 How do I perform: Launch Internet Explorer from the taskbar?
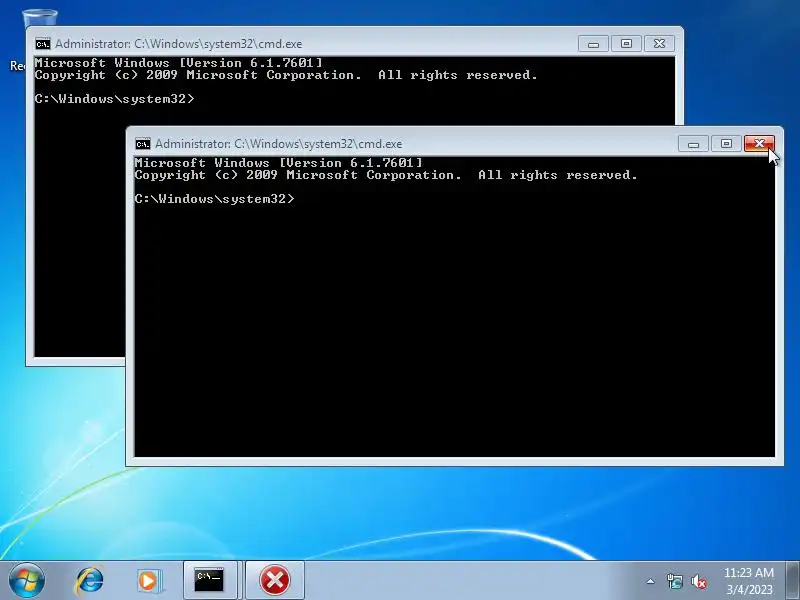click(90, 580)
